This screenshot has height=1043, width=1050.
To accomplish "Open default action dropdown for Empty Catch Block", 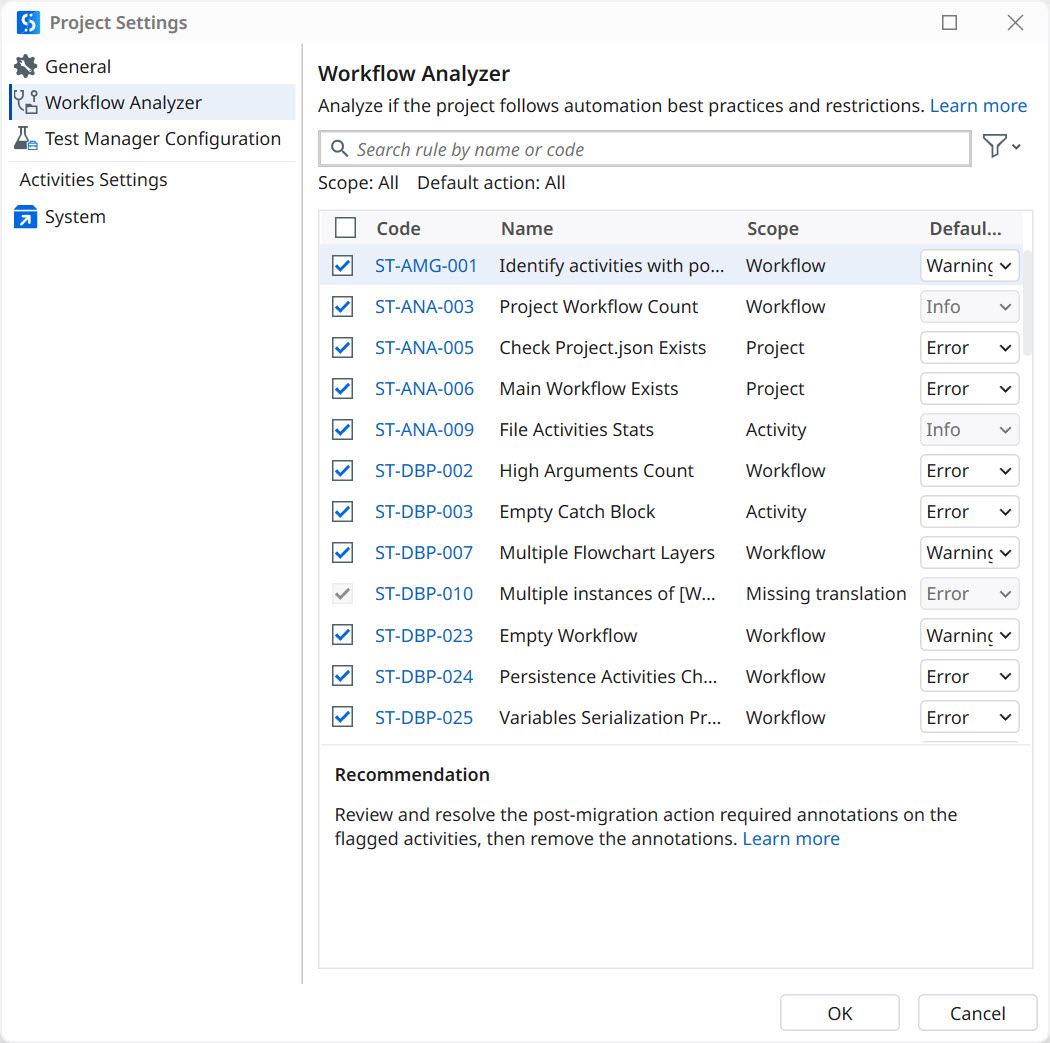I will 969,512.
